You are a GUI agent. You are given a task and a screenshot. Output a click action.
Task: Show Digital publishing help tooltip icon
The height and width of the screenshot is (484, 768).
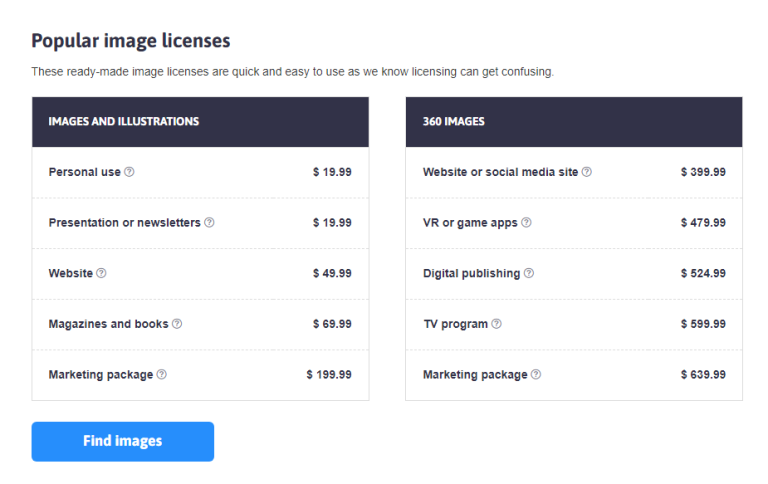pos(529,273)
